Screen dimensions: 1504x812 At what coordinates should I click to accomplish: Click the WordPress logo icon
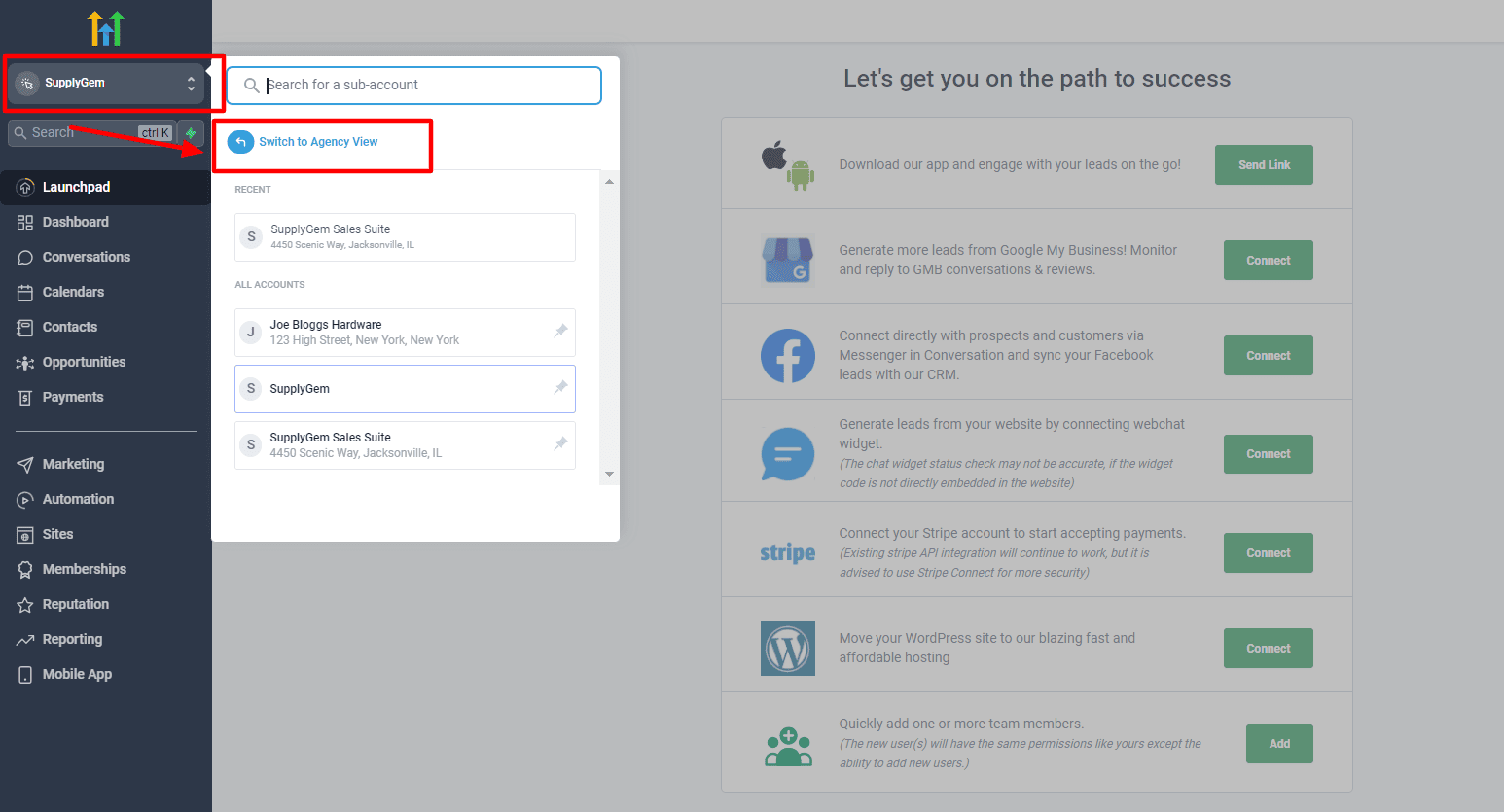pos(788,649)
